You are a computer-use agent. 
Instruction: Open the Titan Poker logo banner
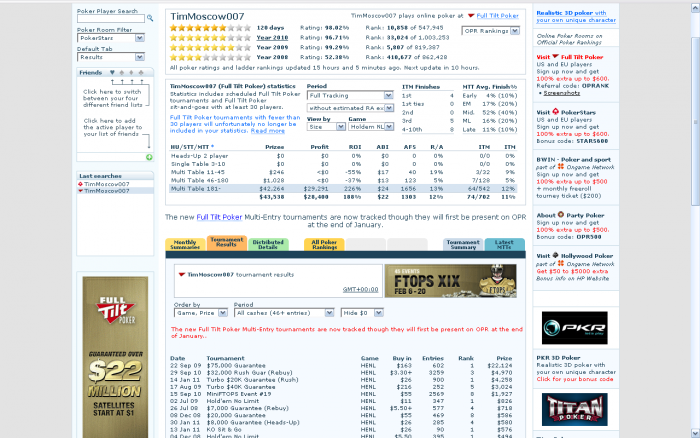click(x=575, y=409)
